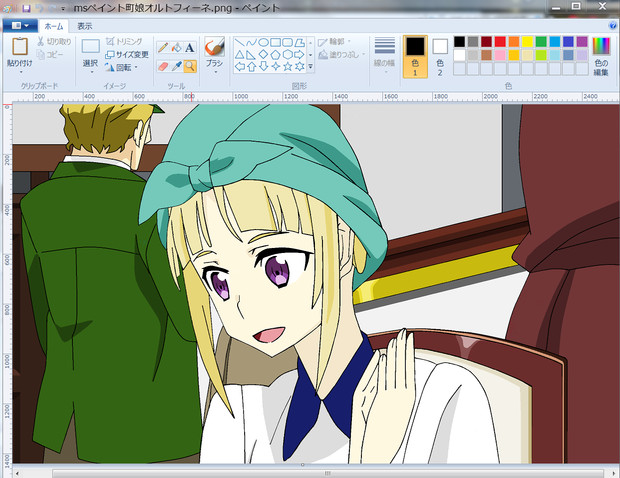Choose the Triangle shape
Screen dimensions: 620x478
click(x=239, y=55)
